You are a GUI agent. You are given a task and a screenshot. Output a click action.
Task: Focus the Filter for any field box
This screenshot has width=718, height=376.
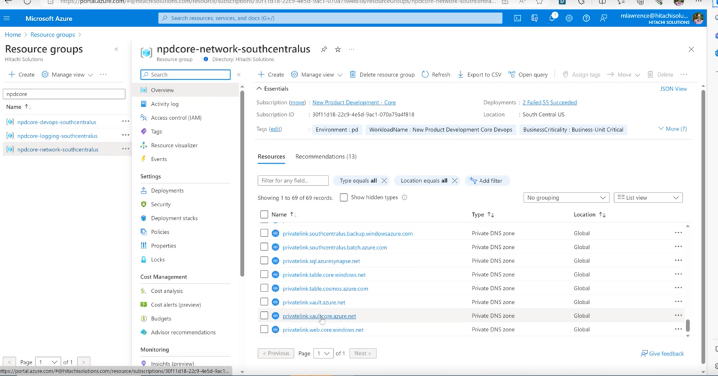pyautogui.click(x=293, y=180)
